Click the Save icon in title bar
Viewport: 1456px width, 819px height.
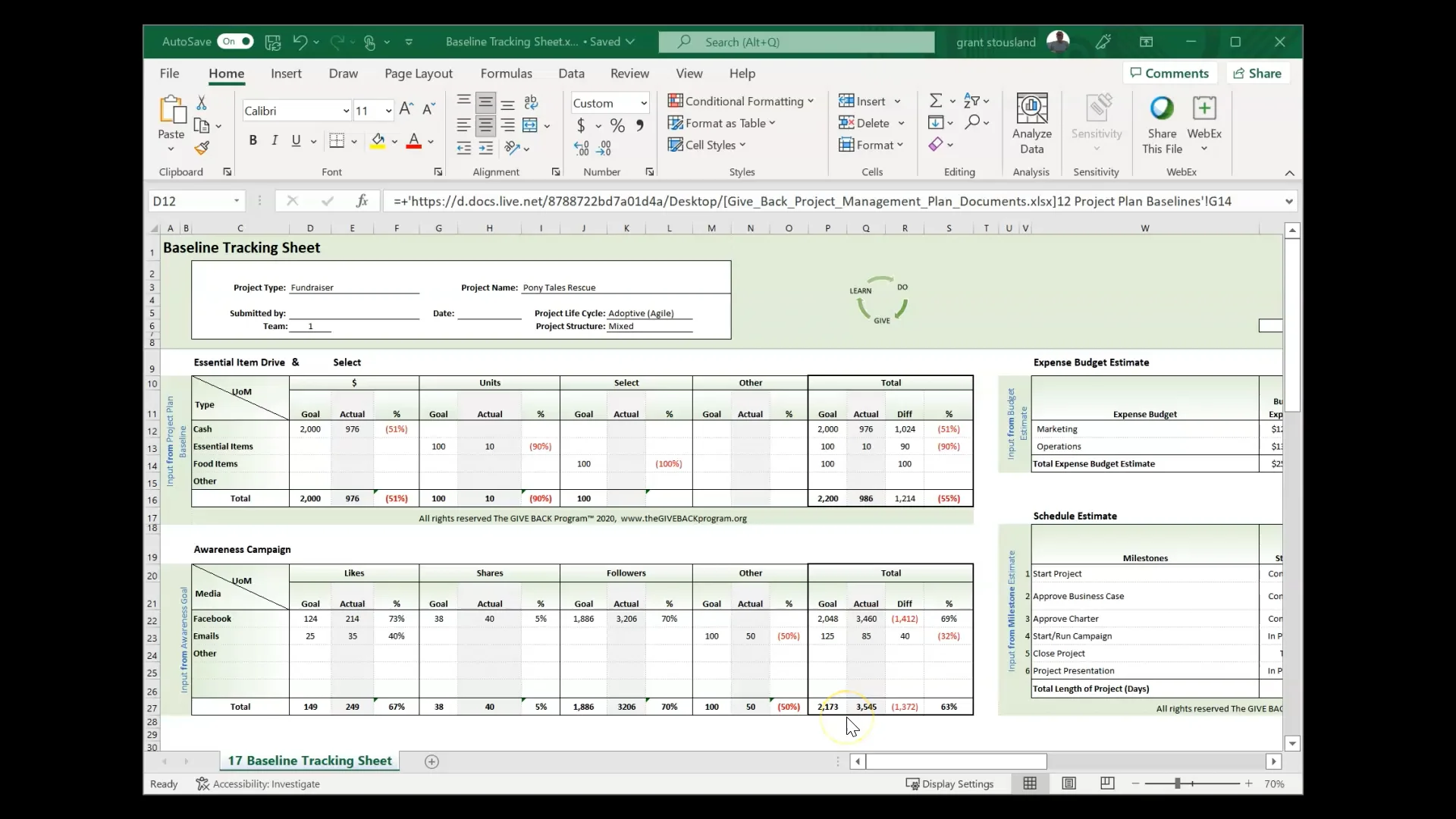tap(273, 42)
